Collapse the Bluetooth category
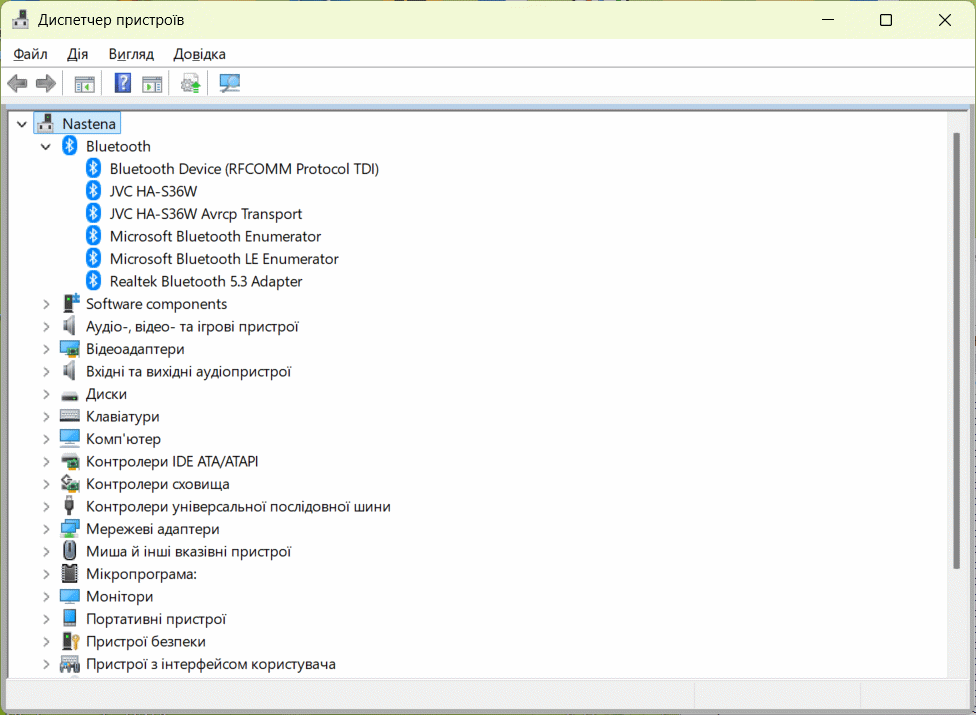Image resolution: width=976 pixels, height=715 pixels. point(45,146)
